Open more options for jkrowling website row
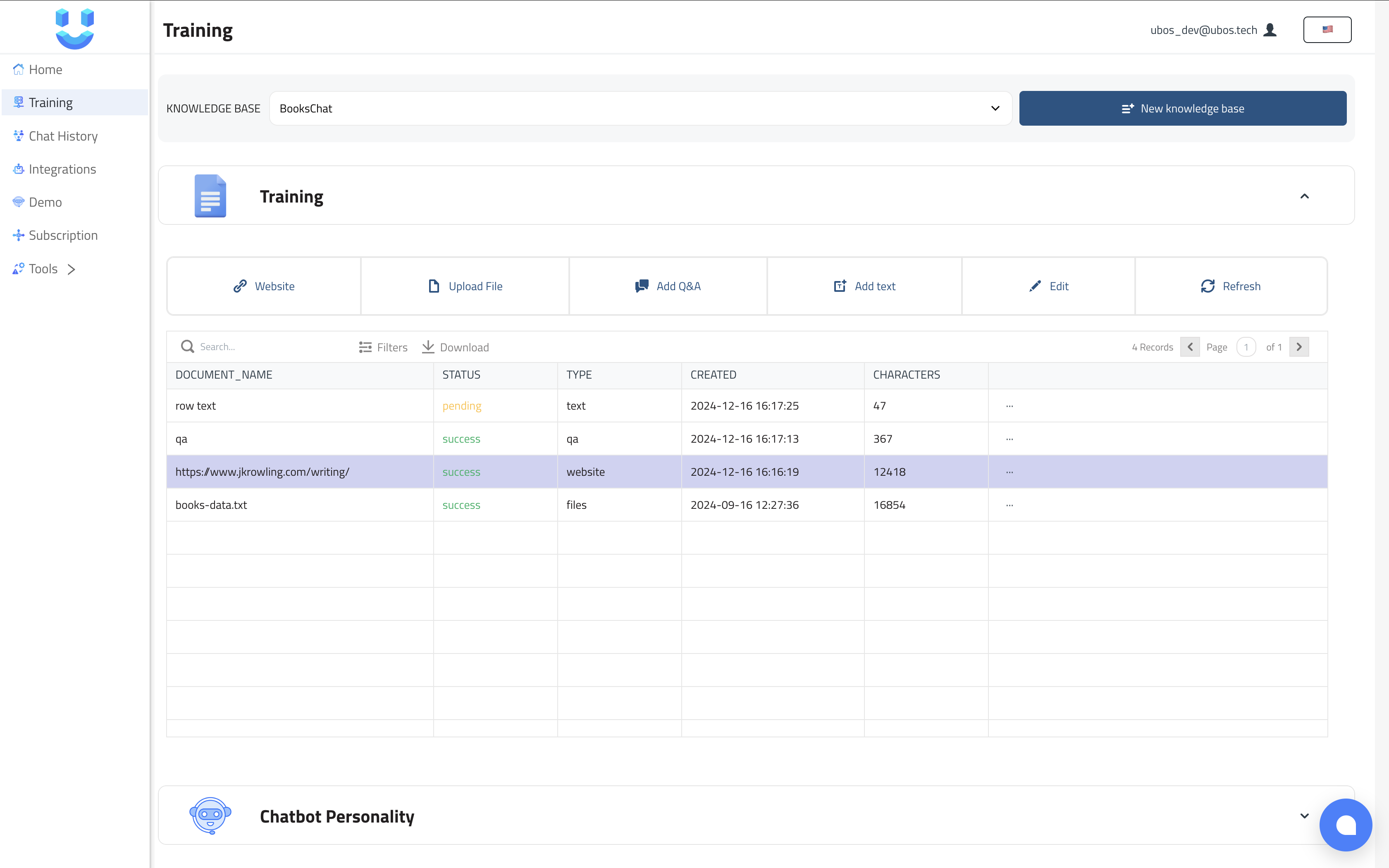This screenshot has width=1389, height=868. tap(1010, 472)
